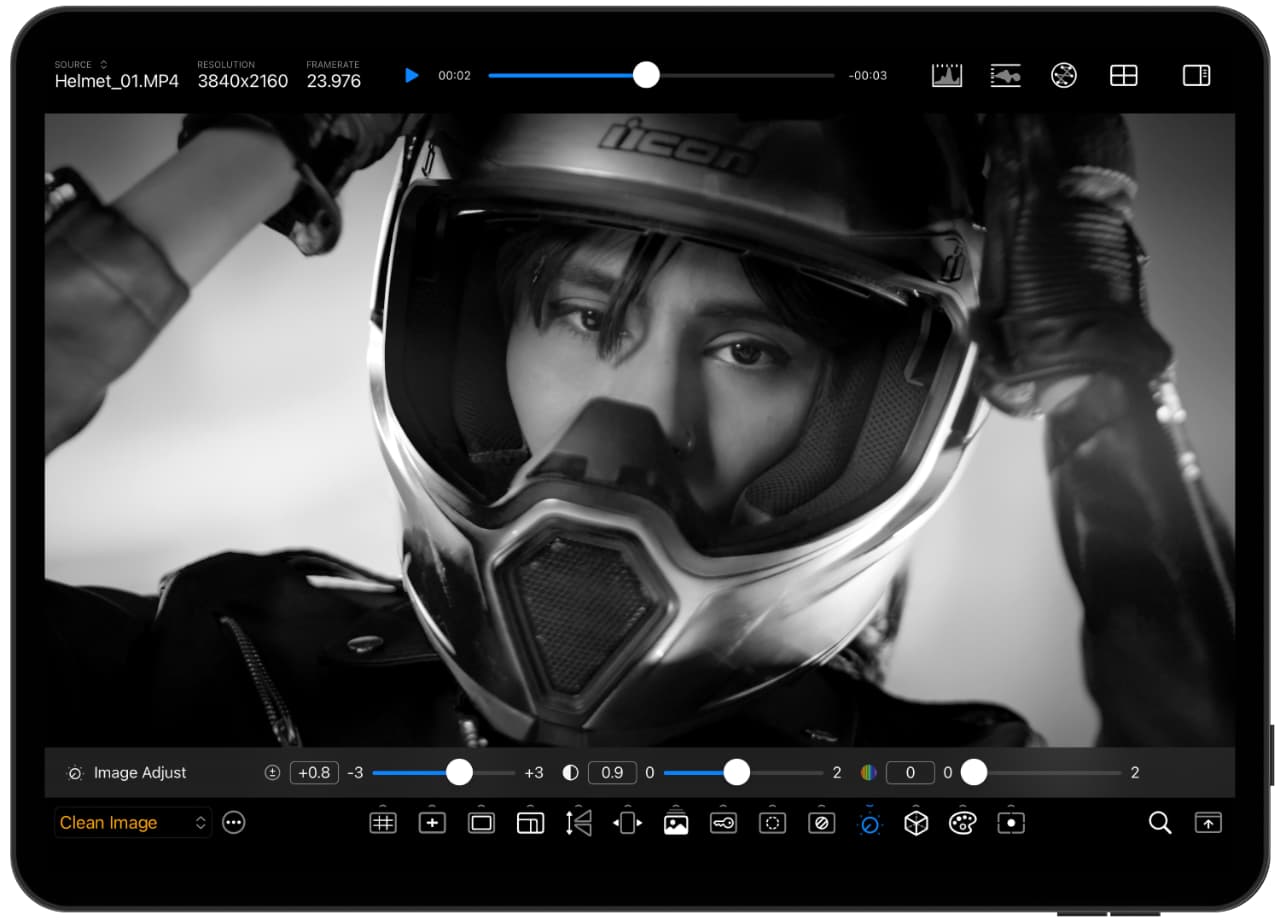Viewport: 1280px width, 922px height.
Task: Toggle the 3D LUT cube tool
Action: point(916,822)
